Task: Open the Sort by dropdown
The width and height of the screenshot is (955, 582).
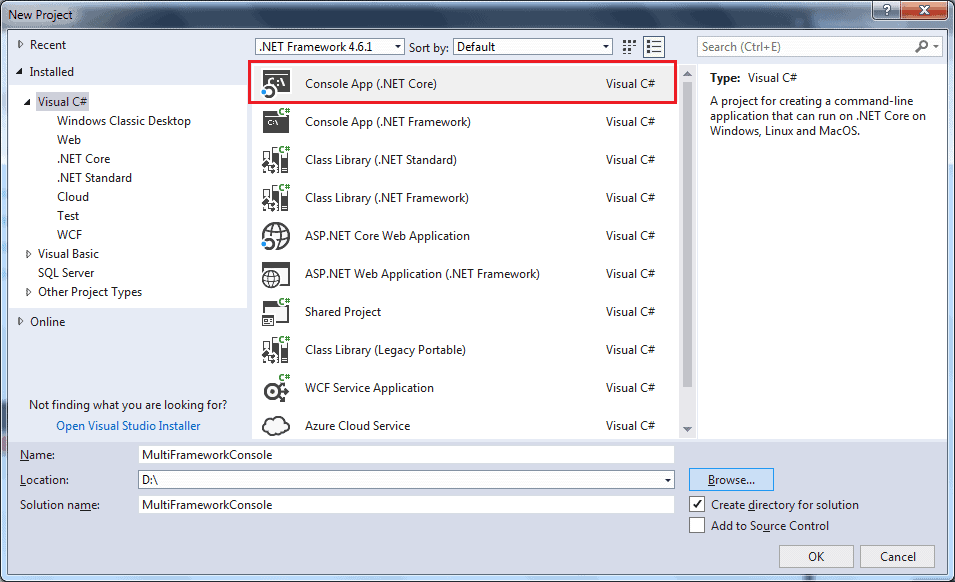Action: 607,45
